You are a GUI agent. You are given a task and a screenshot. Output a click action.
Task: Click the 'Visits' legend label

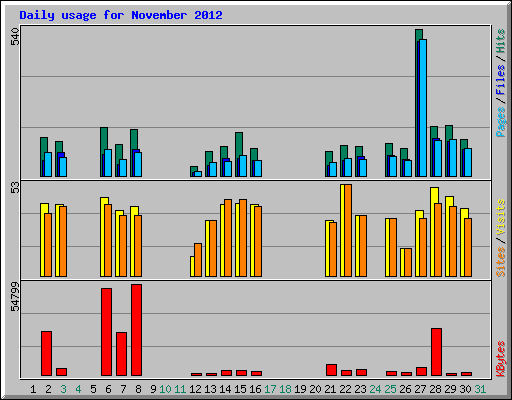tap(501, 218)
